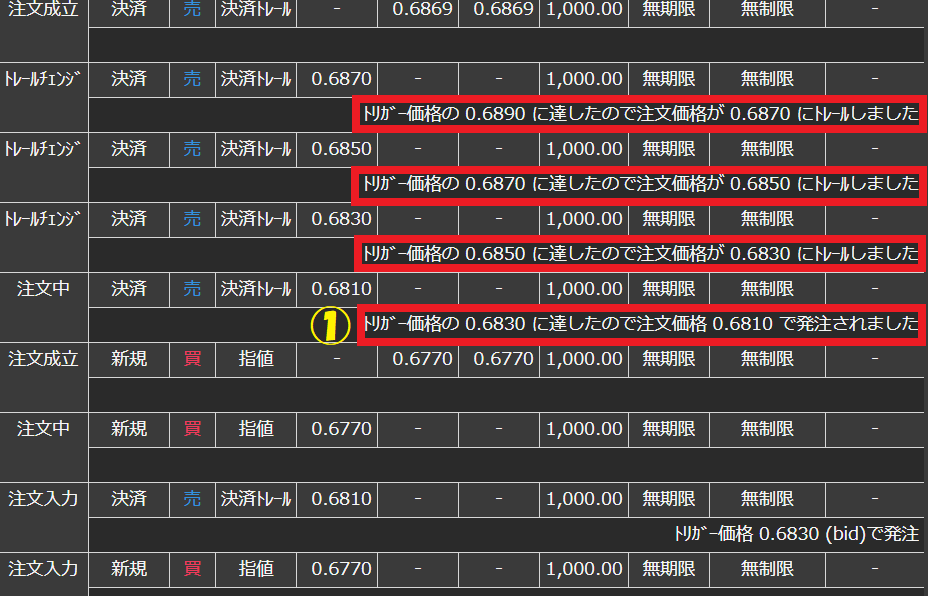Click 決済 in the 注文入力 0.6810 row

pyautogui.click(x=128, y=499)
